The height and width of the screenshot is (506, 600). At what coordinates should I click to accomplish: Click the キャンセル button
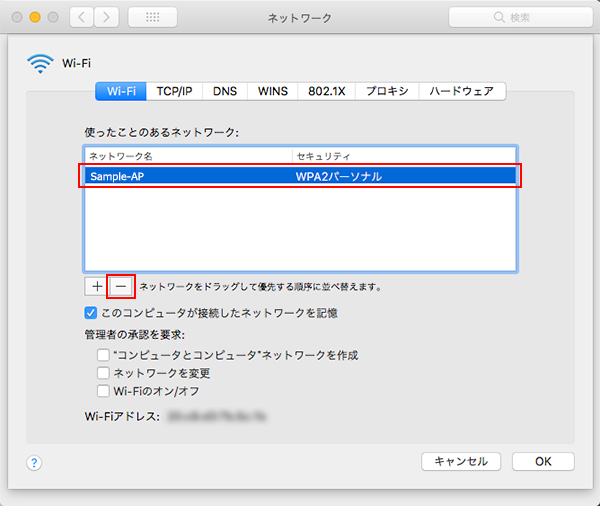(461, 461)
